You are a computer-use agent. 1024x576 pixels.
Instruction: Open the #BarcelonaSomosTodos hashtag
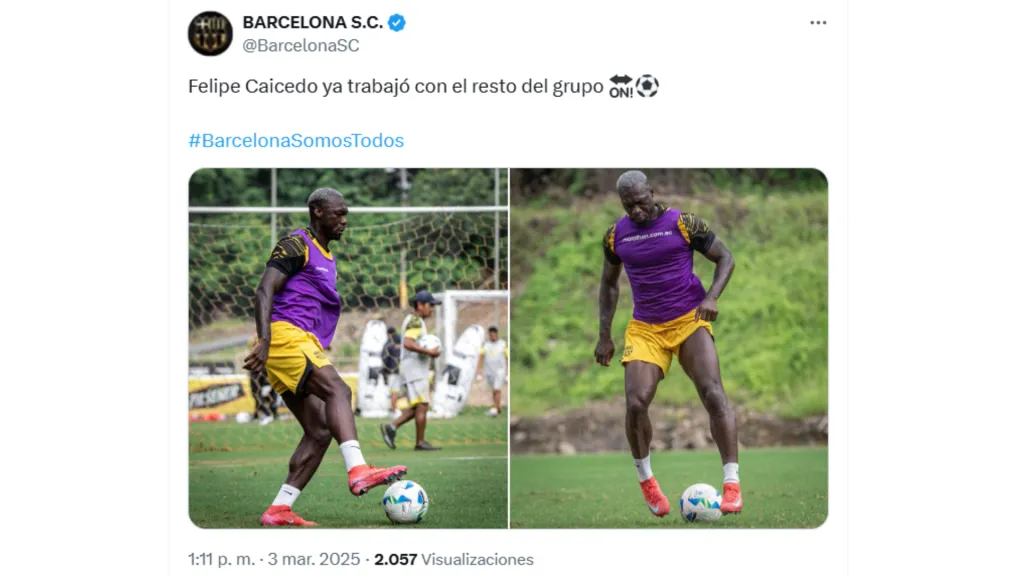(296, 140)
